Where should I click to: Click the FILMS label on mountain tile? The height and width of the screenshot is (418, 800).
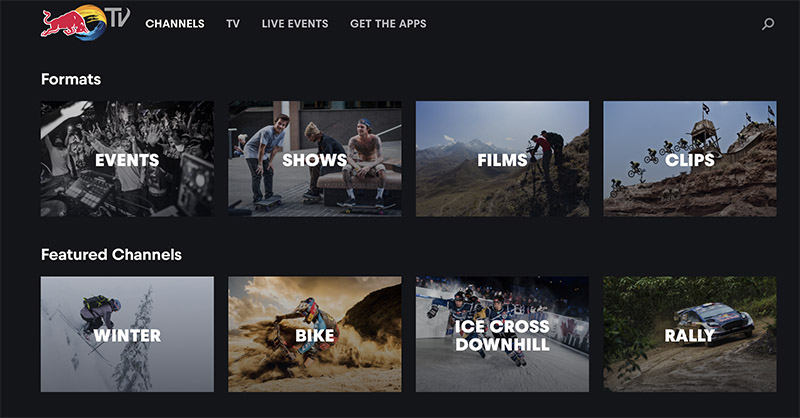click(502, 160)
